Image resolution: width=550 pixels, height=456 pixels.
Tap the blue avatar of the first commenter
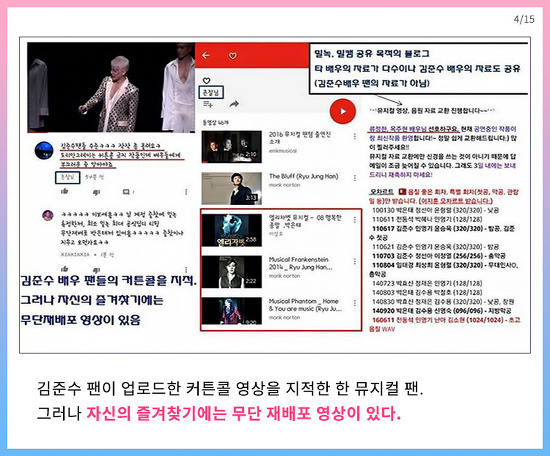[x=44, y=150]
